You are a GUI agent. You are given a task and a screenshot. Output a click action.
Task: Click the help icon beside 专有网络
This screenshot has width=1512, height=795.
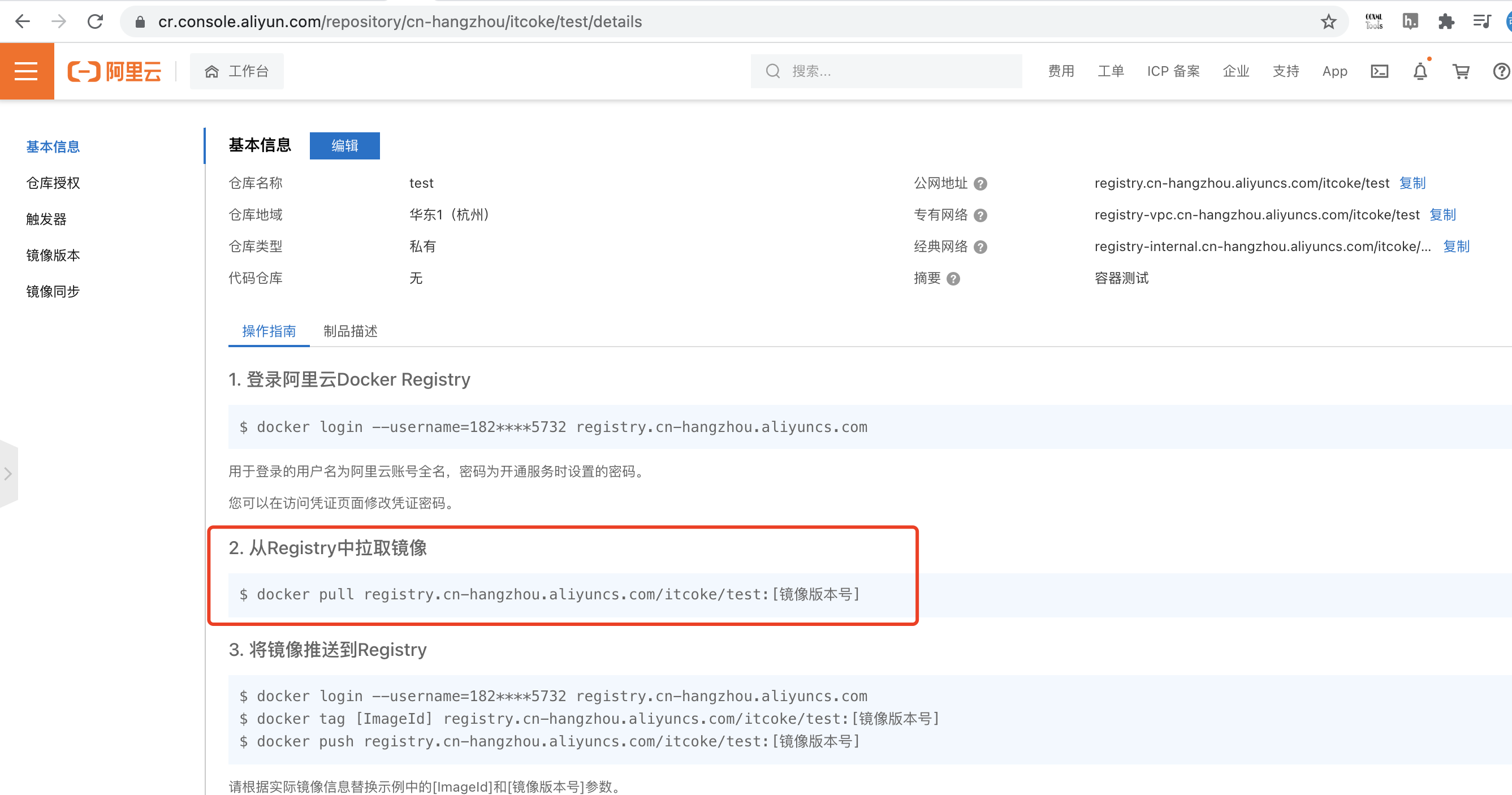tap(979, 215)
